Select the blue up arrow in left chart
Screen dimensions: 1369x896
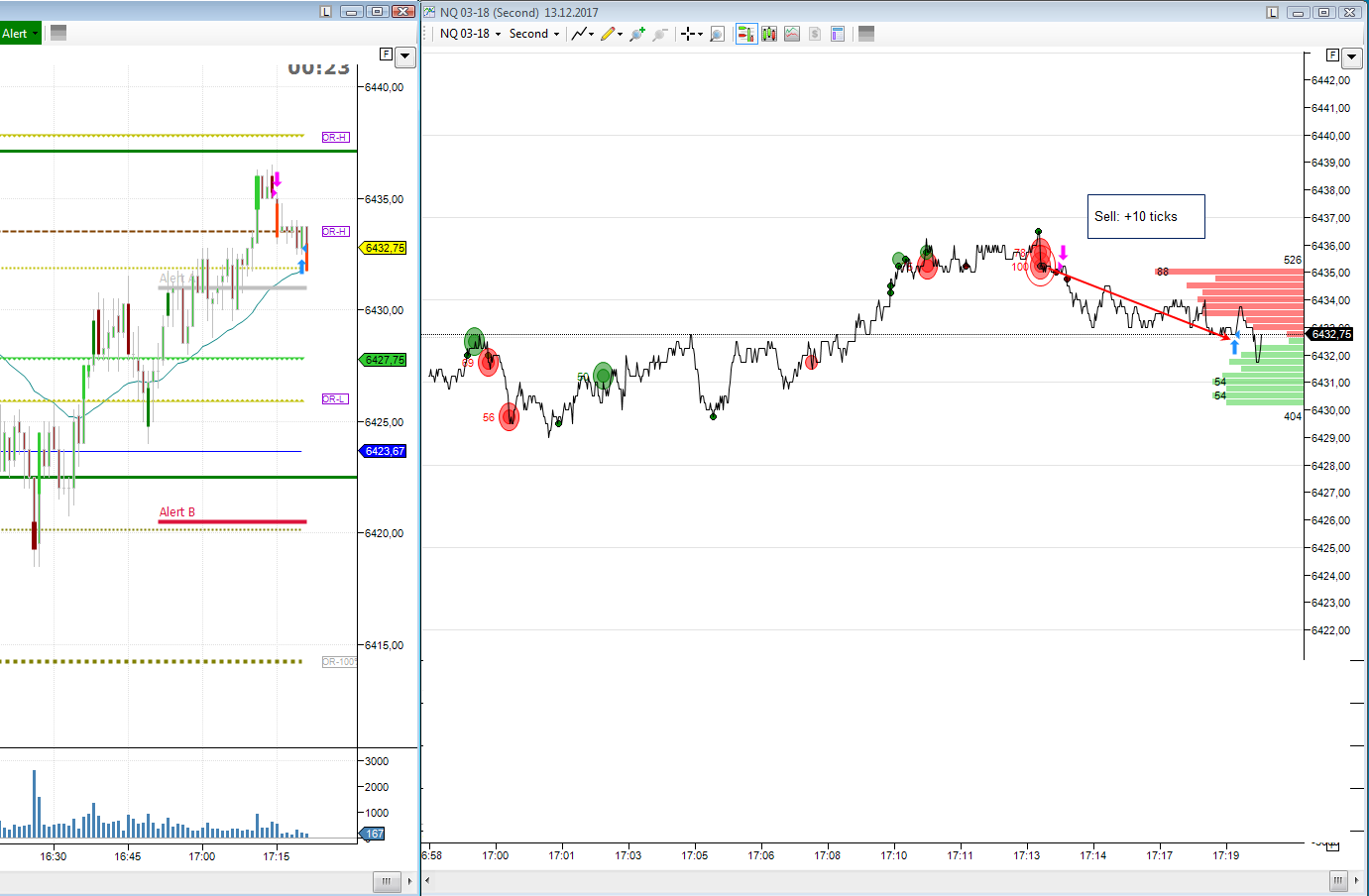[x=301, y=266]
